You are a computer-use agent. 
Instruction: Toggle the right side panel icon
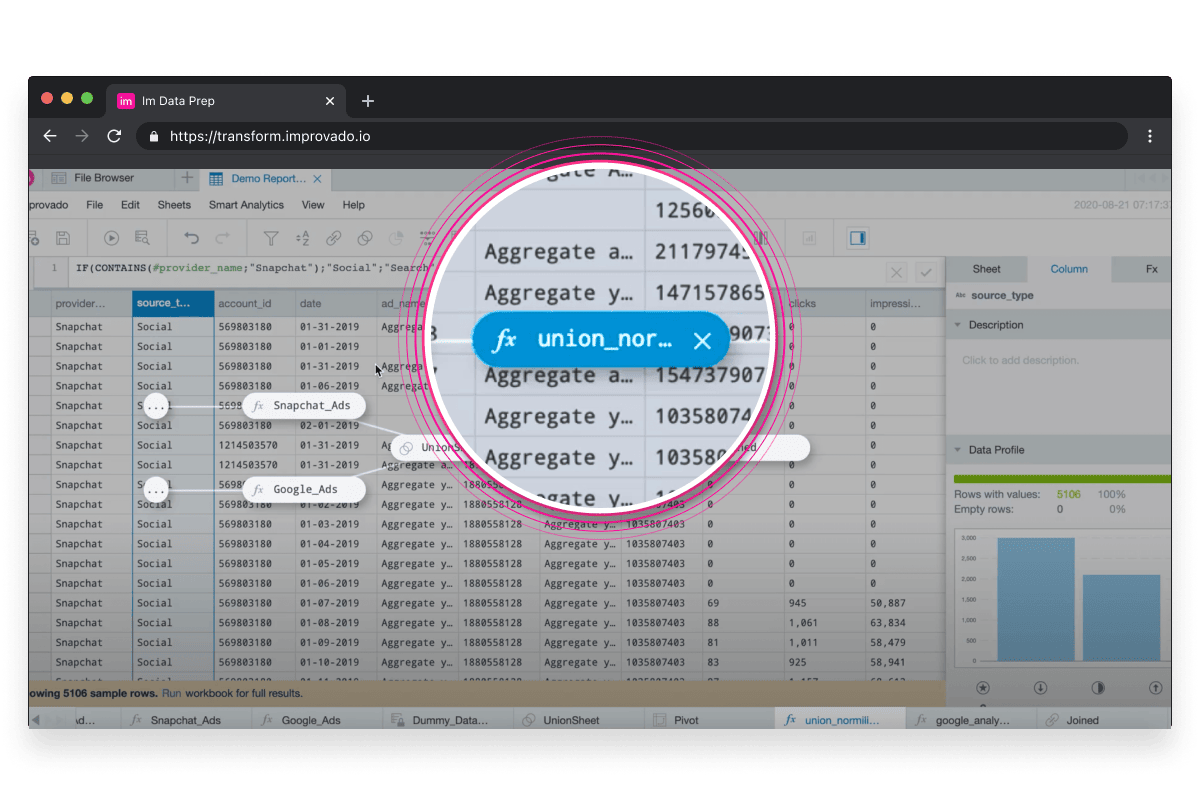pyautogui.click(x=857, y=238)
